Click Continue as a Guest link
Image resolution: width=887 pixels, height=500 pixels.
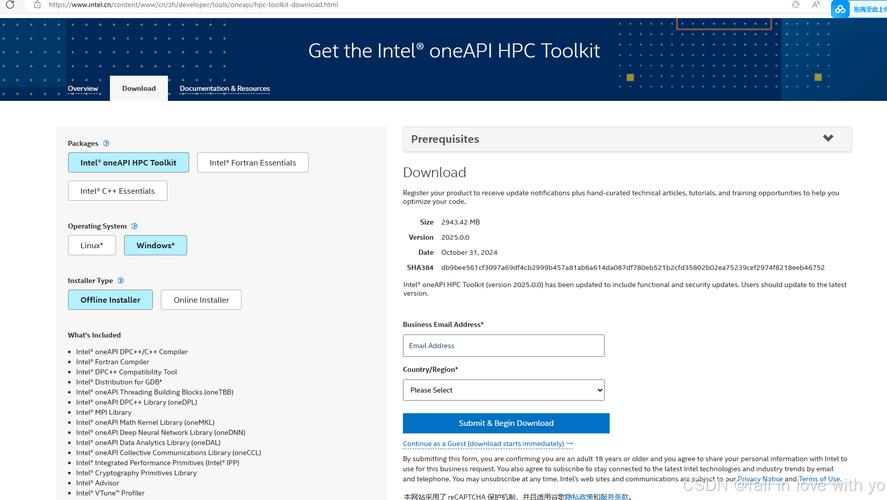487,443
